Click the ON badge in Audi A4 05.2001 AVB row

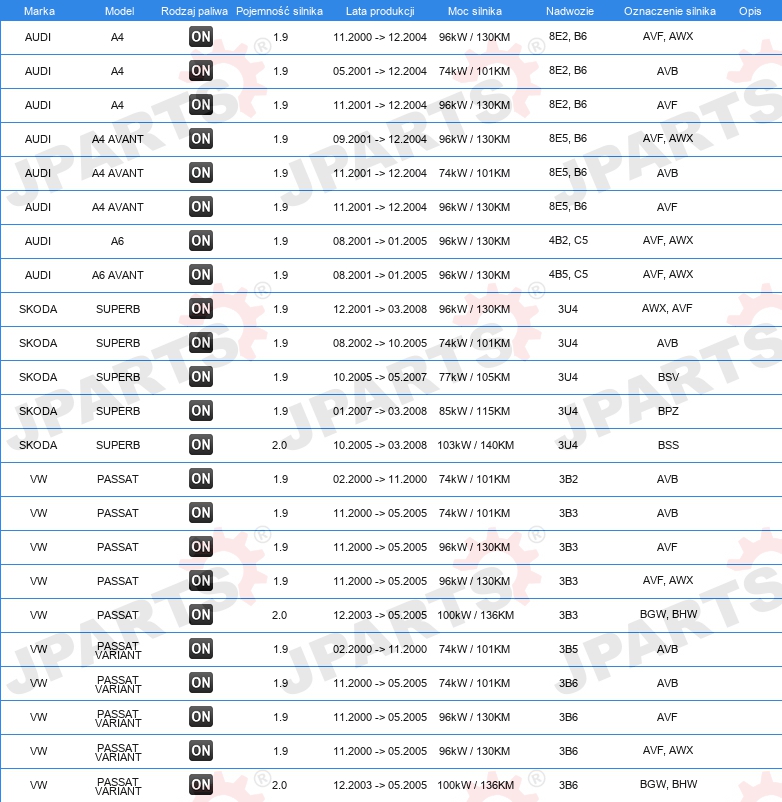click(200, 71)
